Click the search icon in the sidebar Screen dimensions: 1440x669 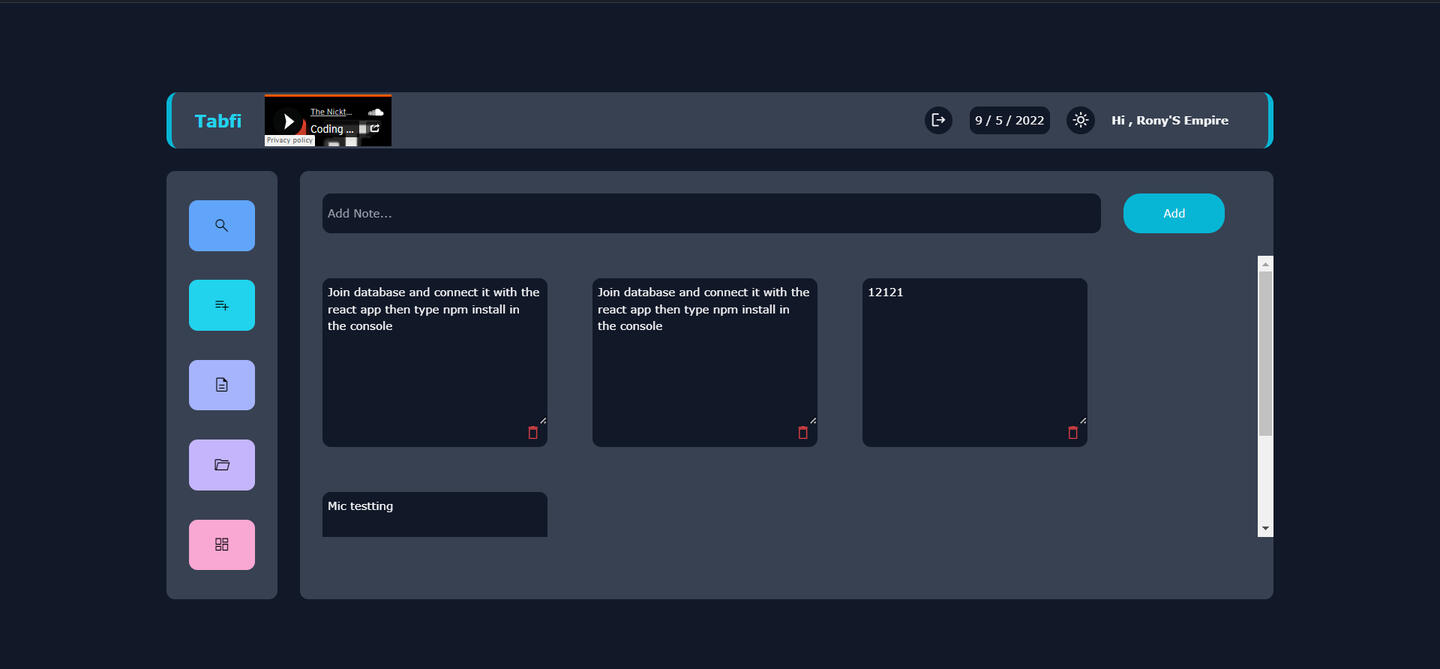[222, 226]
